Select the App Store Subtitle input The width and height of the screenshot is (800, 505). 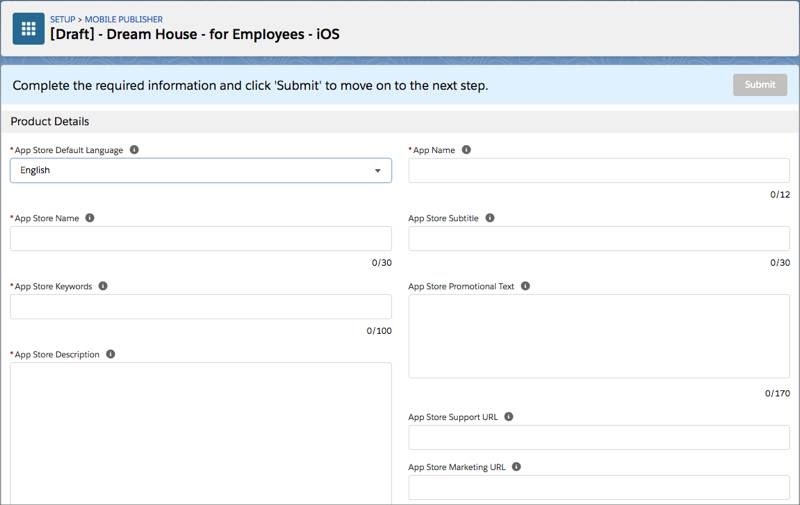click(x=598, y=238)
